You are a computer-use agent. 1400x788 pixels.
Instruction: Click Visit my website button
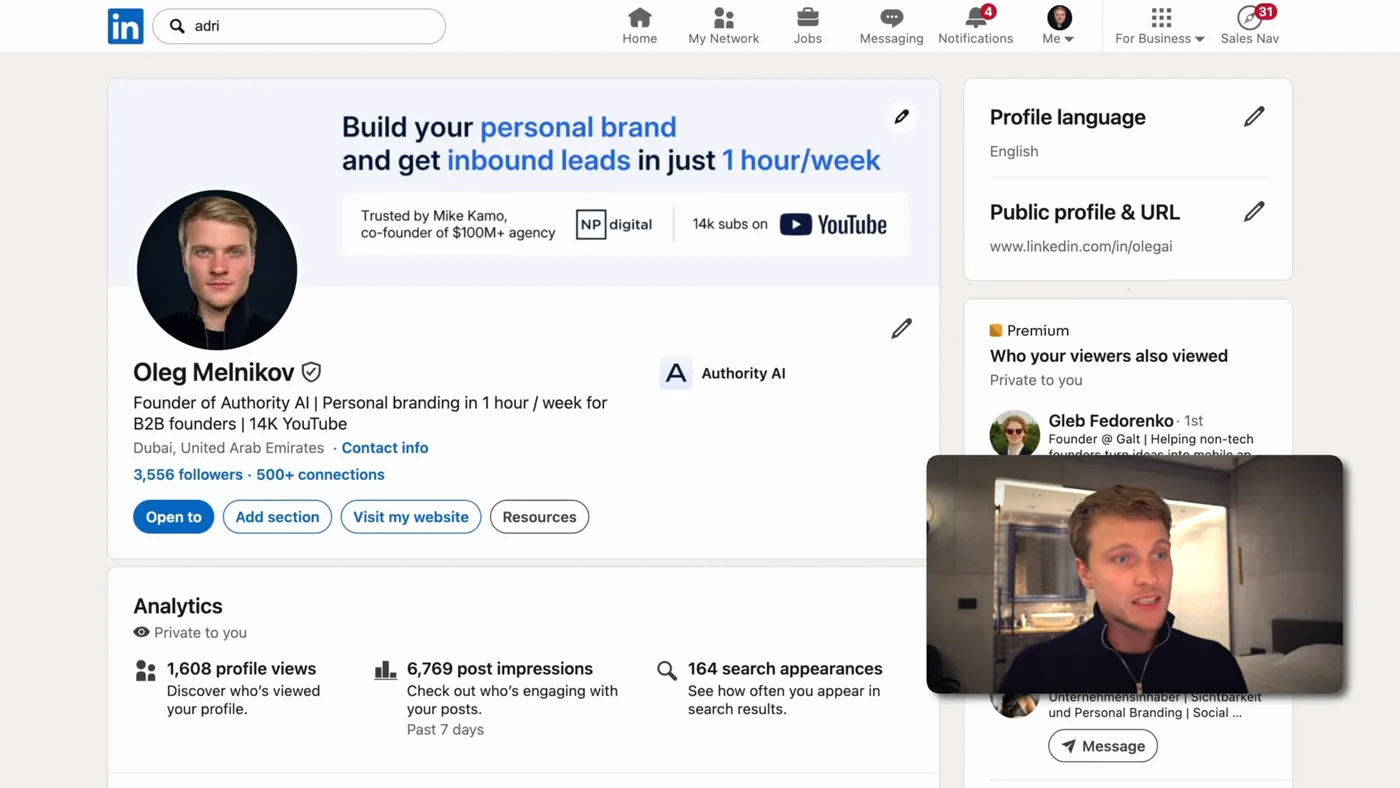411,517
